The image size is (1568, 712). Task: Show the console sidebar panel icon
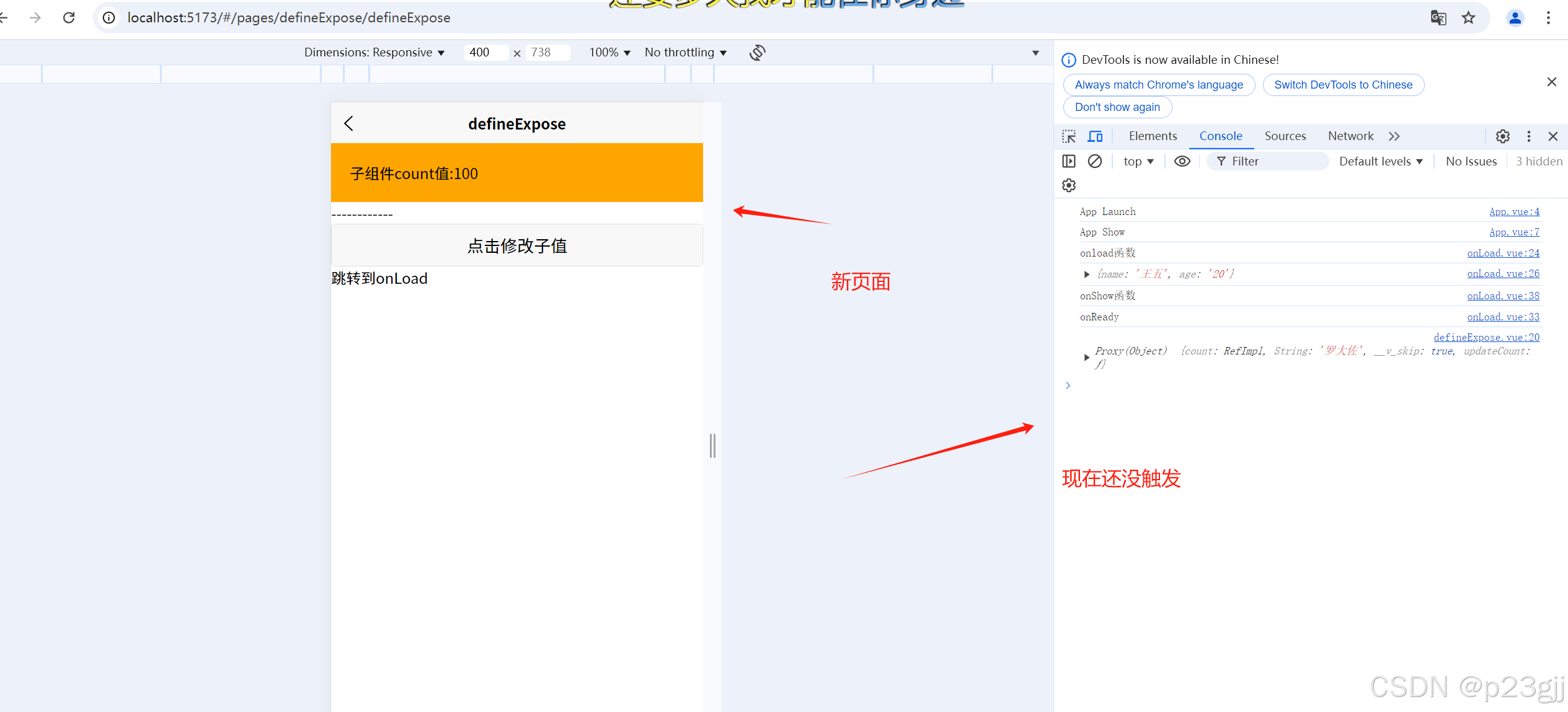[x=1069, y=161]
